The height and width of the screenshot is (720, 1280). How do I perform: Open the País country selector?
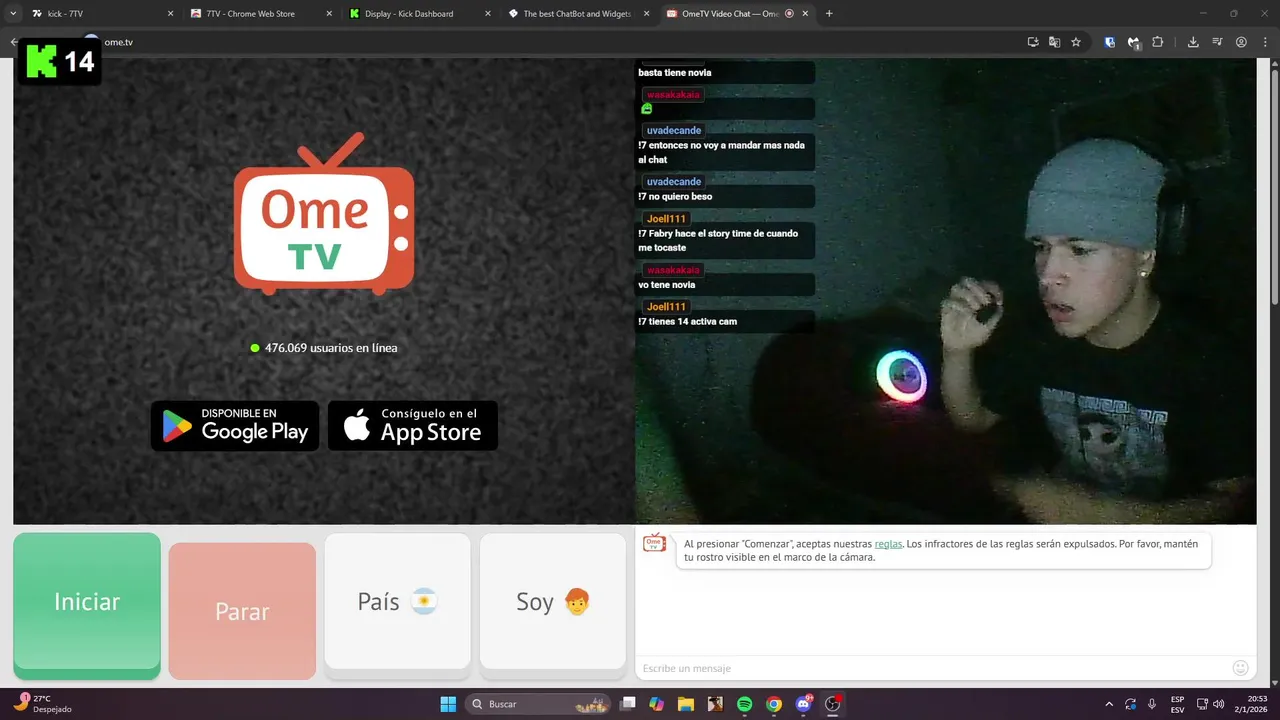(397, 602)
